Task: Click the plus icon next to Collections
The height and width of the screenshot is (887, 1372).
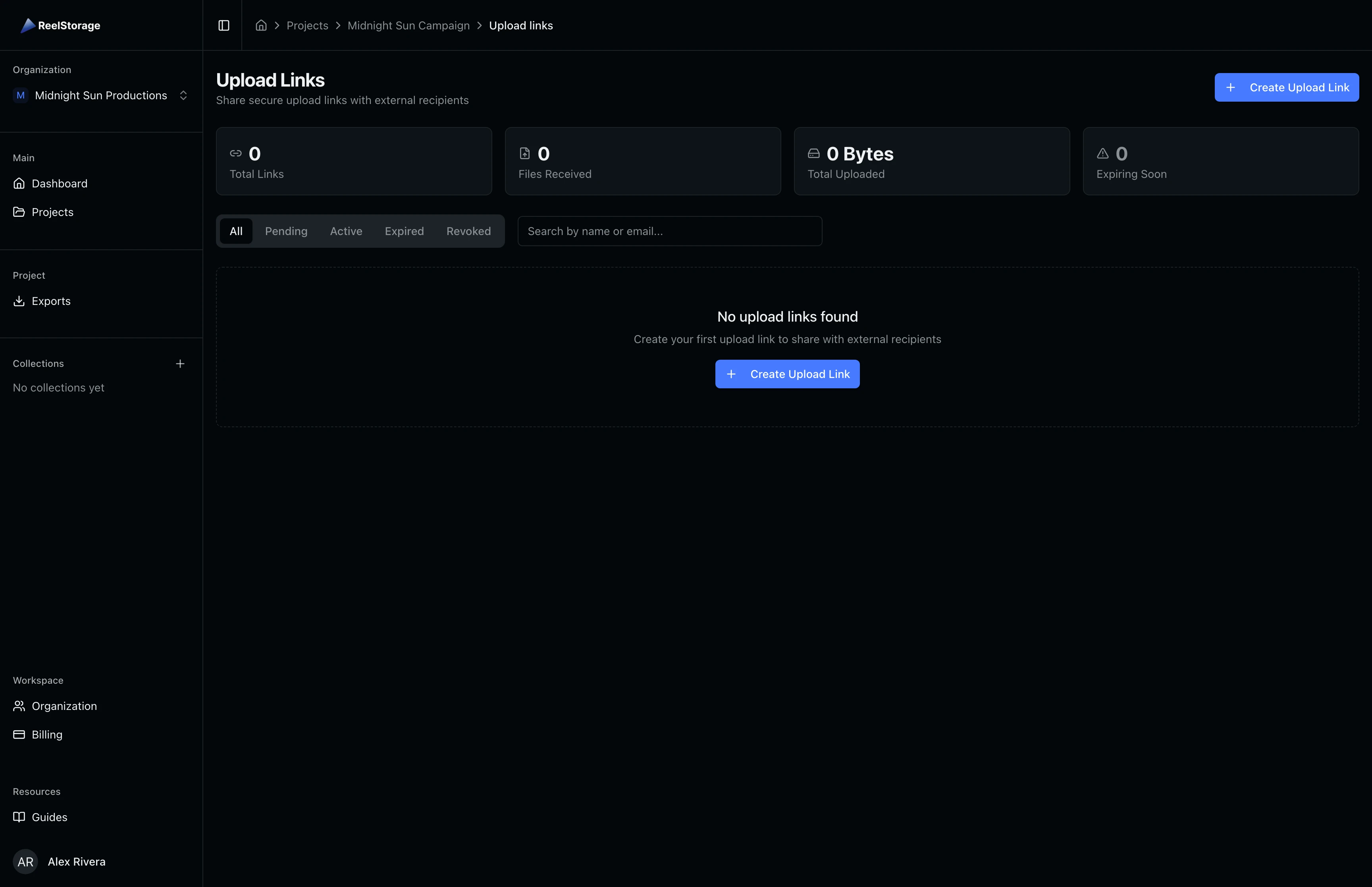Action: pyautogui.click(x=180, y=363)
